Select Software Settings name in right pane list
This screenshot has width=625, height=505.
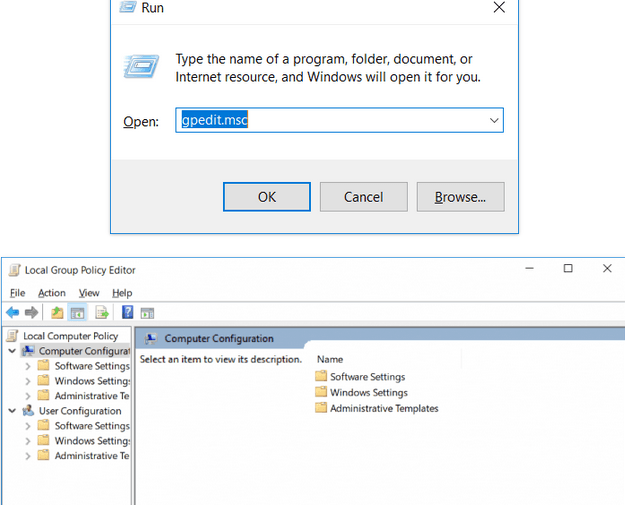(368, 377)
